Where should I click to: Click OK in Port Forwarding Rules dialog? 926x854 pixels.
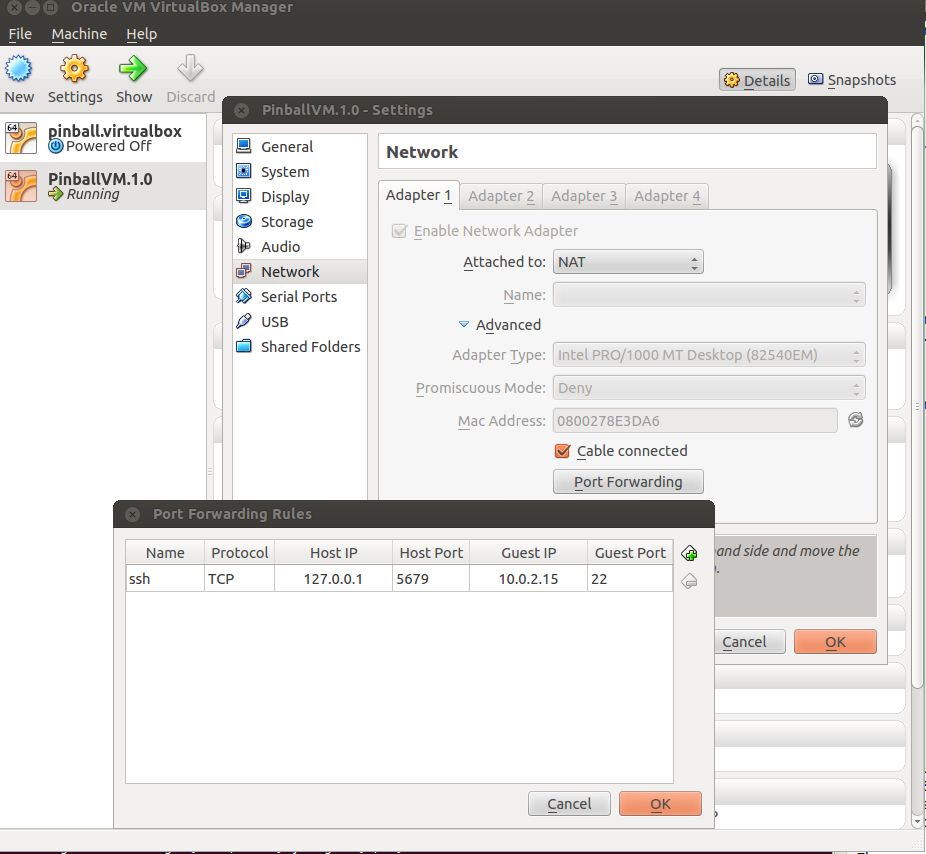tap(660, 804)
